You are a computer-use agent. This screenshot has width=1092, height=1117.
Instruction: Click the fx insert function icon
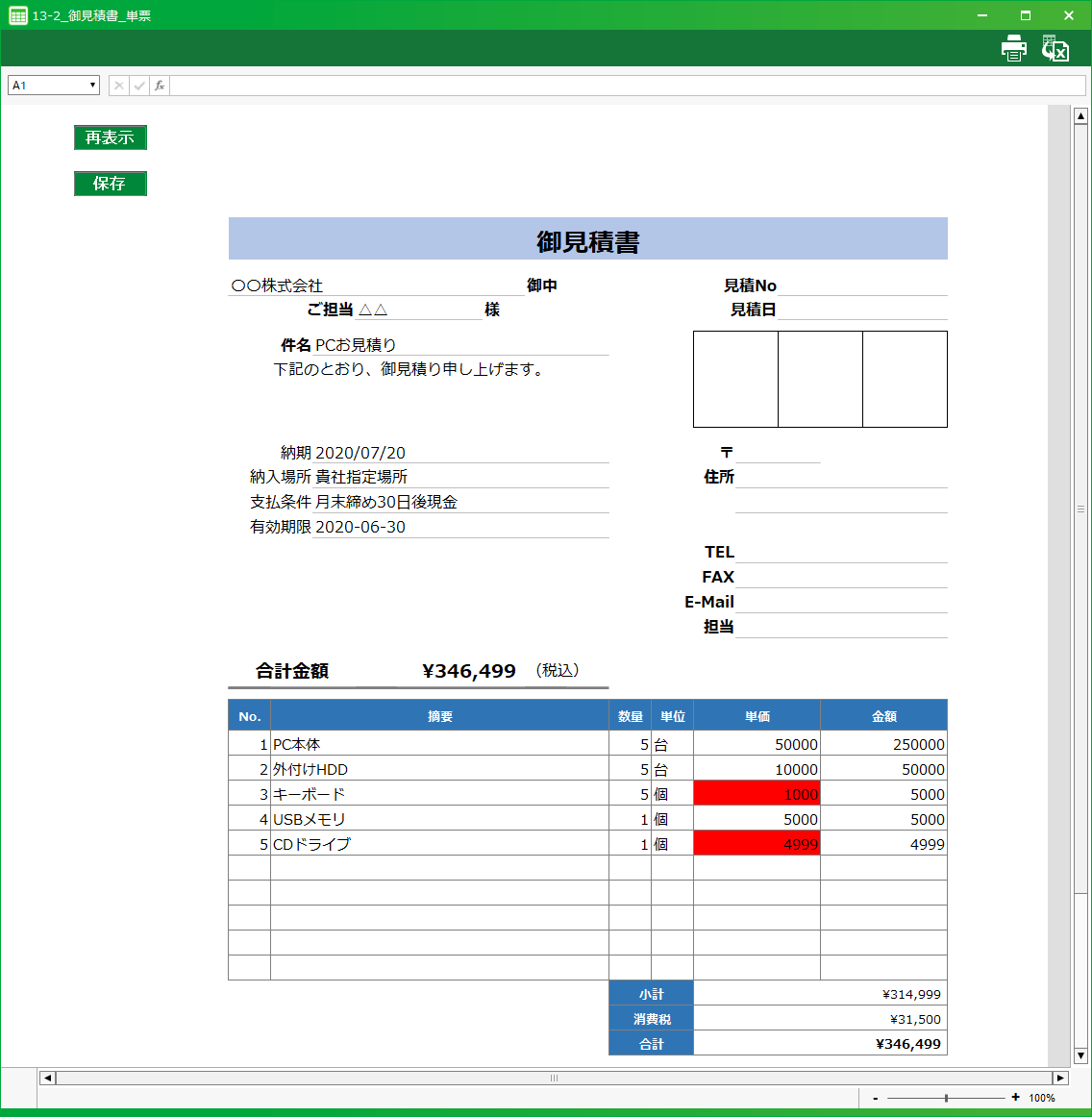click(x=160, y=86)
